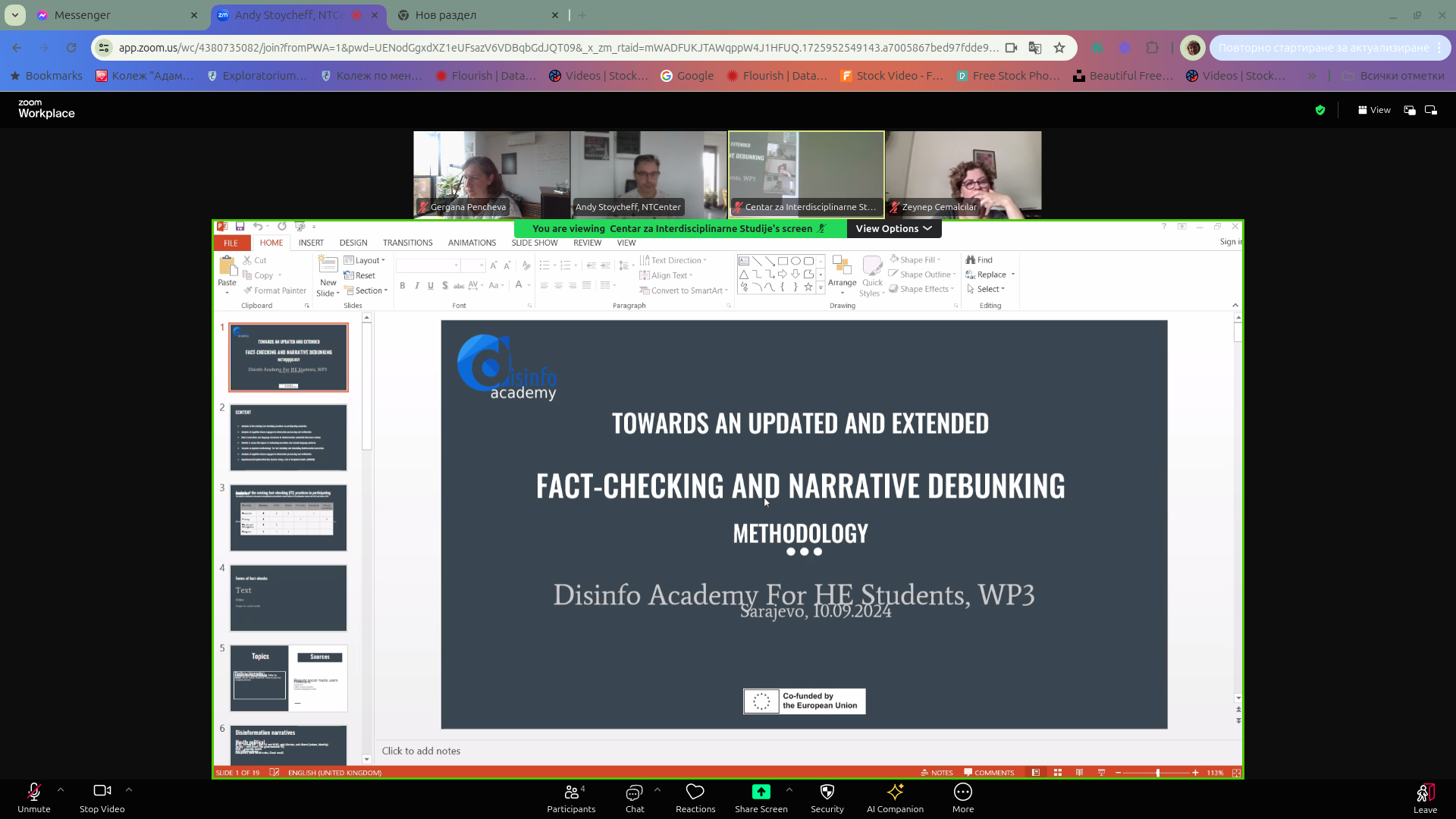The width and height of the screenshot is (1456, 819).
Task: Expand video options arrow beside Stop Video
Action: (129, 789)
